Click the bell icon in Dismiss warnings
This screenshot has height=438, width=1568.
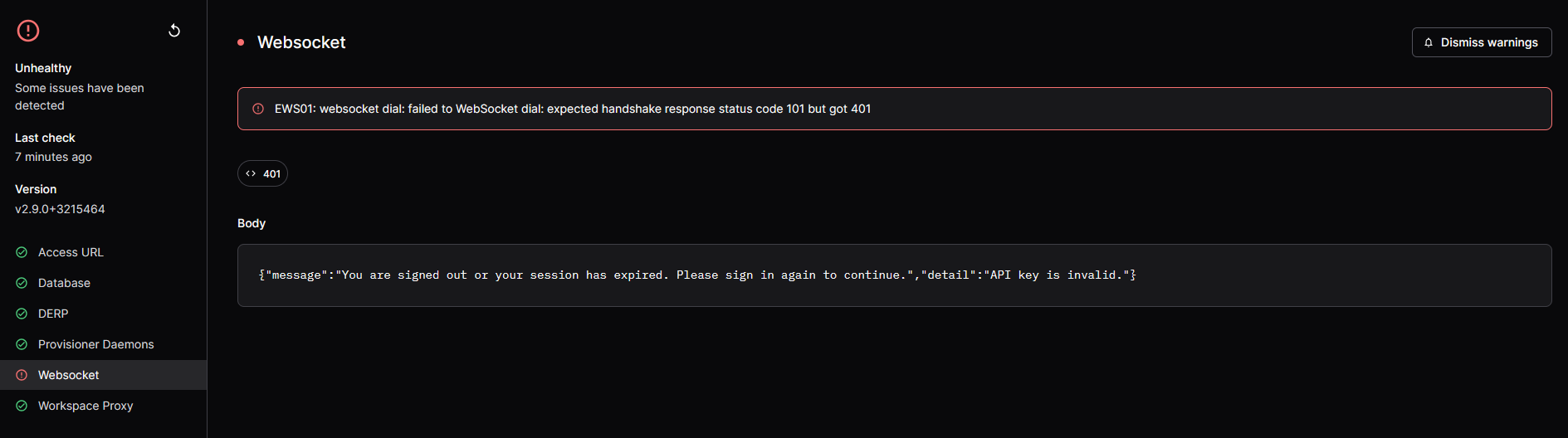[1429, 42]
